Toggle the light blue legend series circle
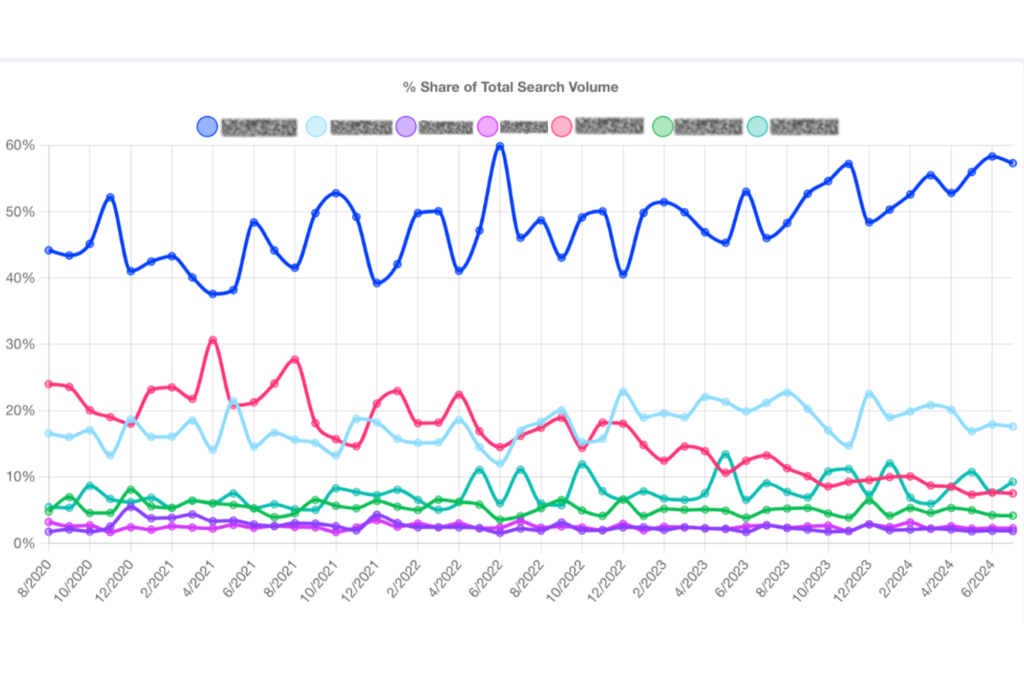 click(x=316, y=126)
